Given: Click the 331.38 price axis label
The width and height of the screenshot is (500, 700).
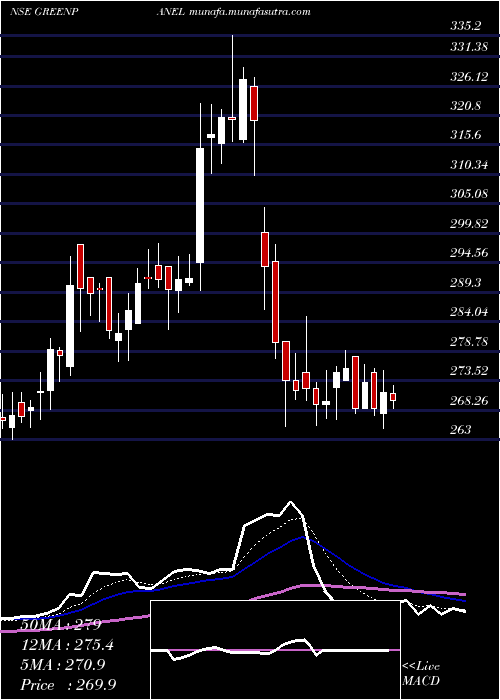Looking at the screenshot, I should (469, 46).
